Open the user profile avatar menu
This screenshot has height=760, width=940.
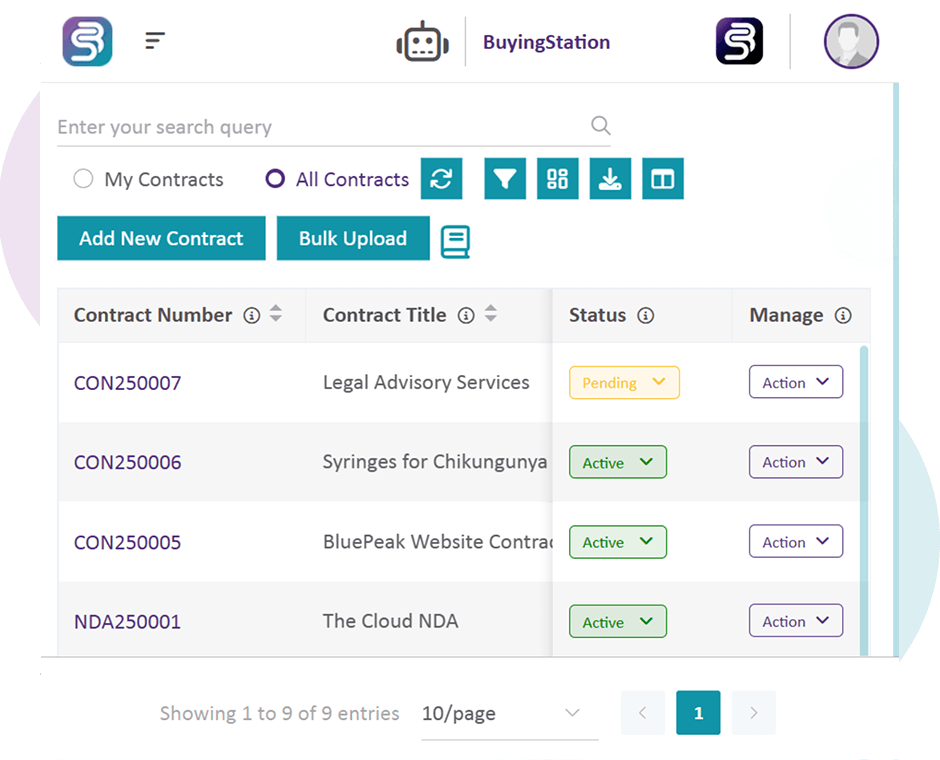click(851, 40)
